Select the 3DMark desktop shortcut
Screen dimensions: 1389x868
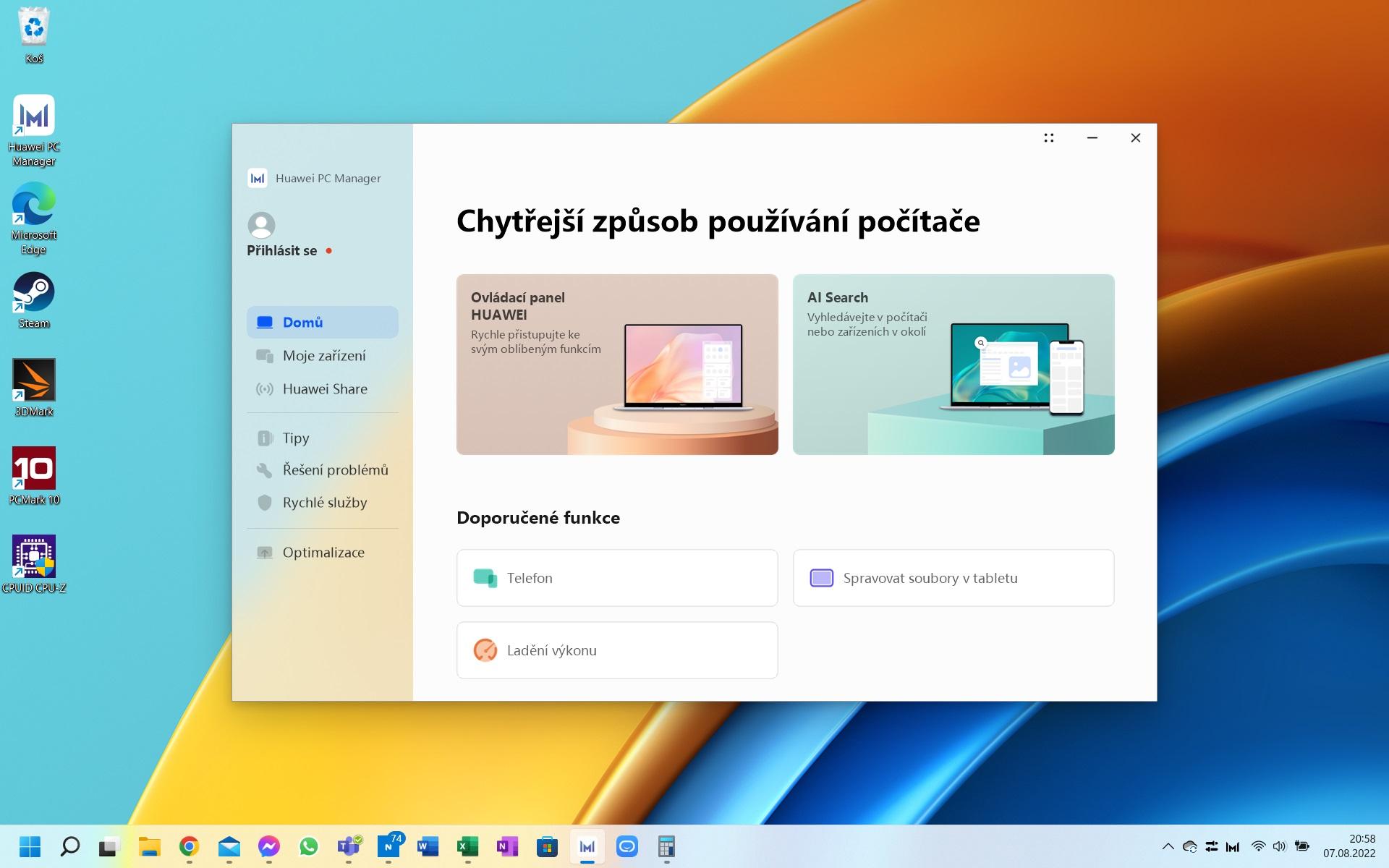(x=34, y=388)
